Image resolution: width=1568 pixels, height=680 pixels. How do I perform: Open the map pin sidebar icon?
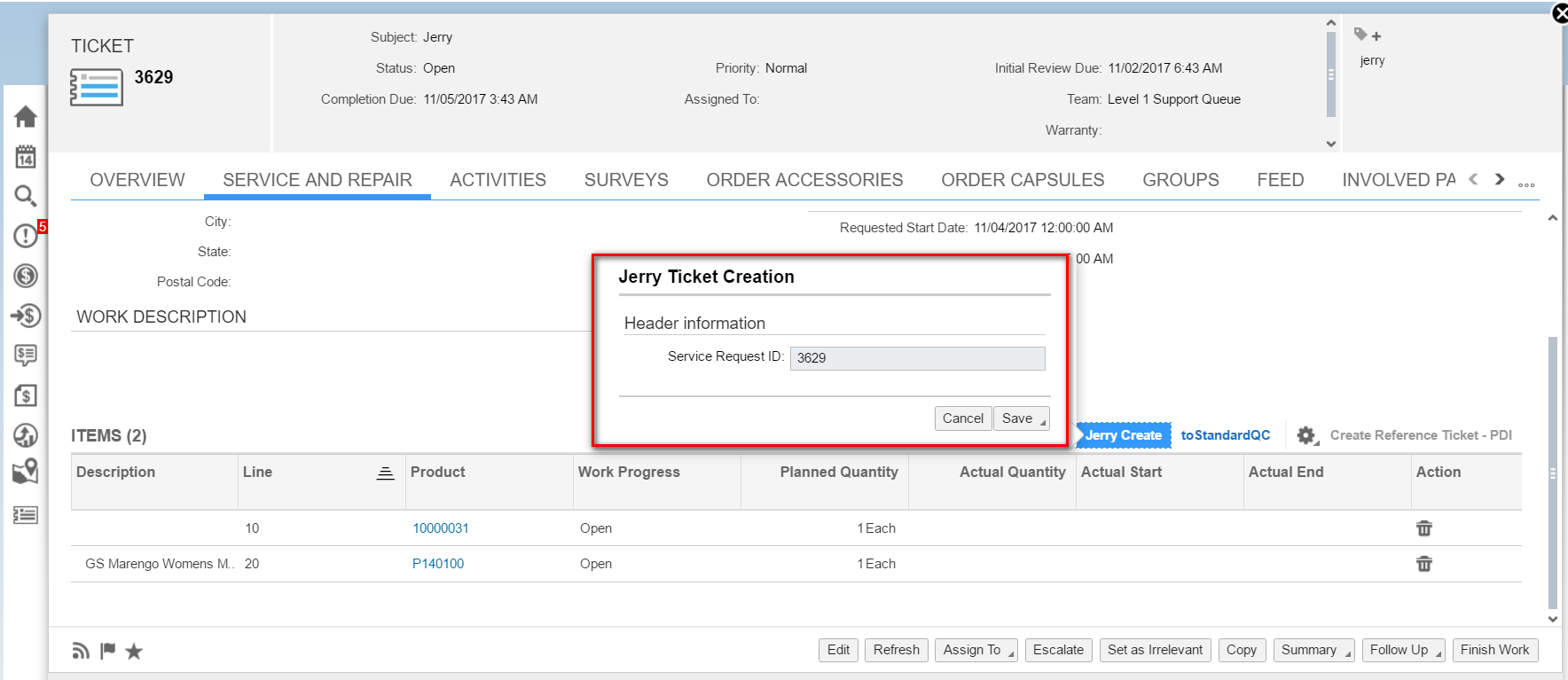(x=26, y=472)
